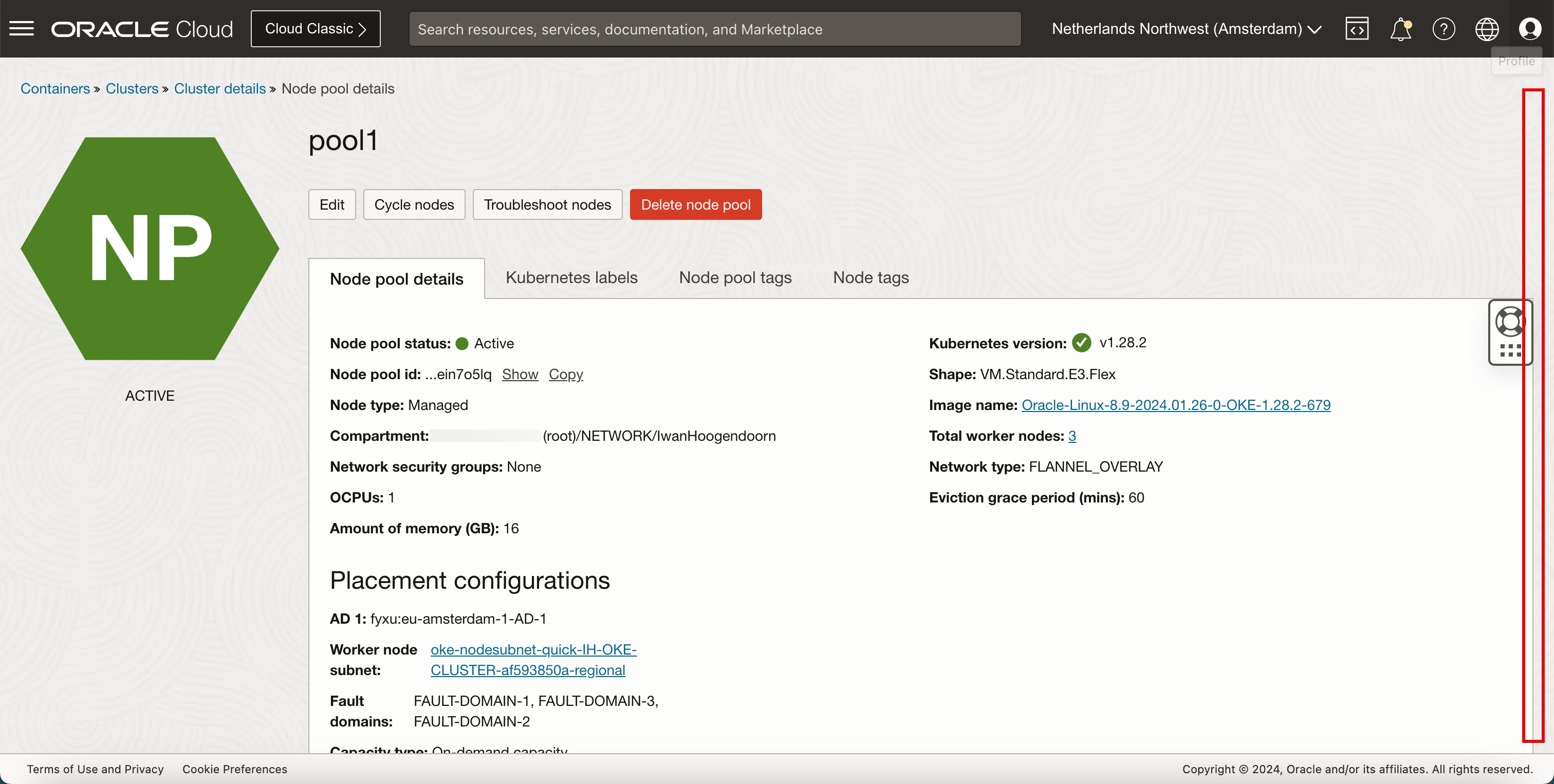This screenshot has height=784, width=1554.
Task: Select the Node tags tab
Action: (x=871, y=277)
